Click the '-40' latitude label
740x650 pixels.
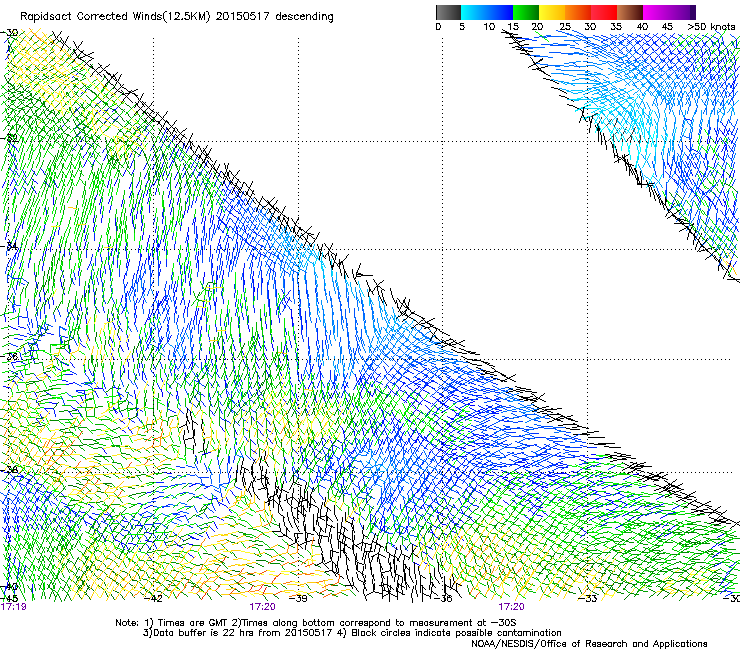pos(10,587)
